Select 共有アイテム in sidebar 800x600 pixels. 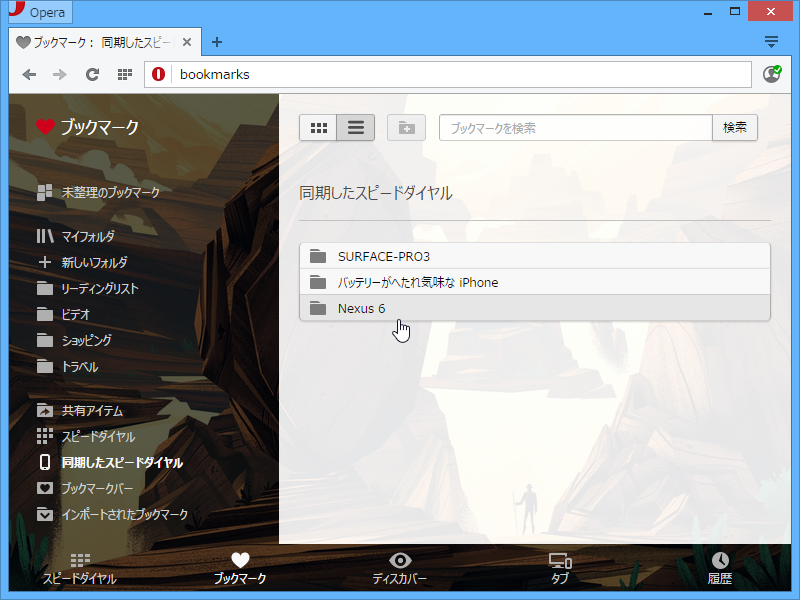click(80, 410)
